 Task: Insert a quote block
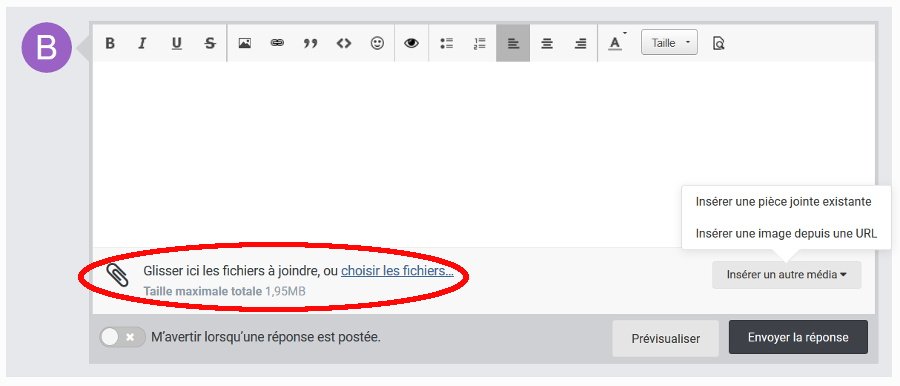[311, 43]
